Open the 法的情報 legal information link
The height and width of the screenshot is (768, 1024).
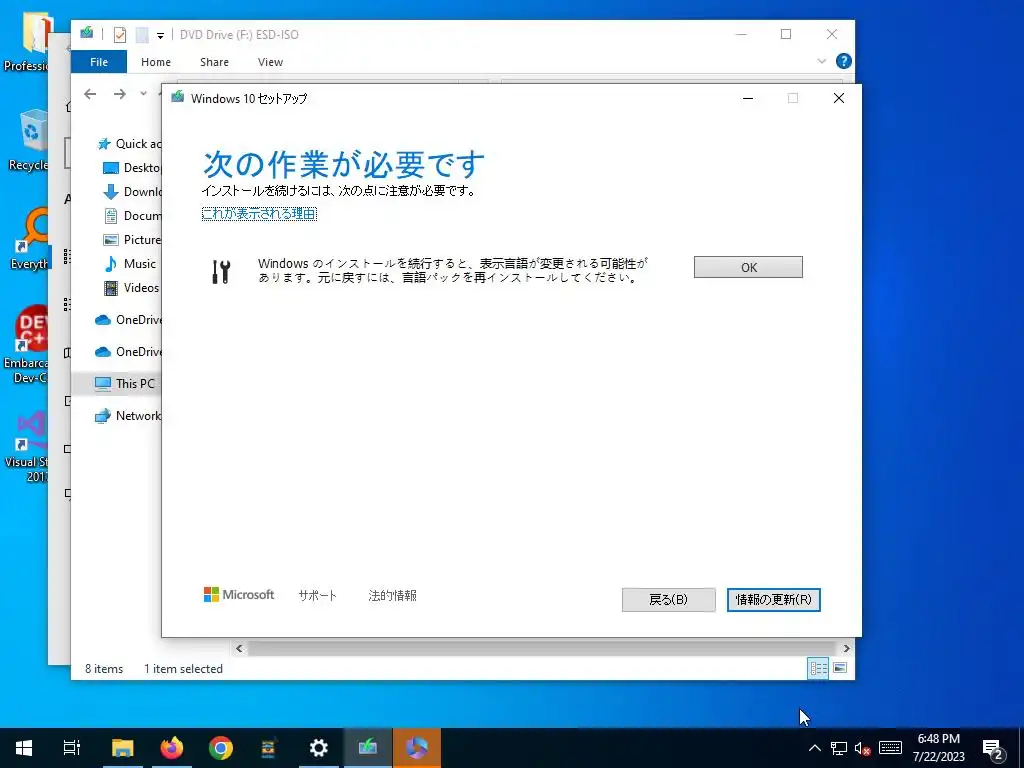click(392, 596)
